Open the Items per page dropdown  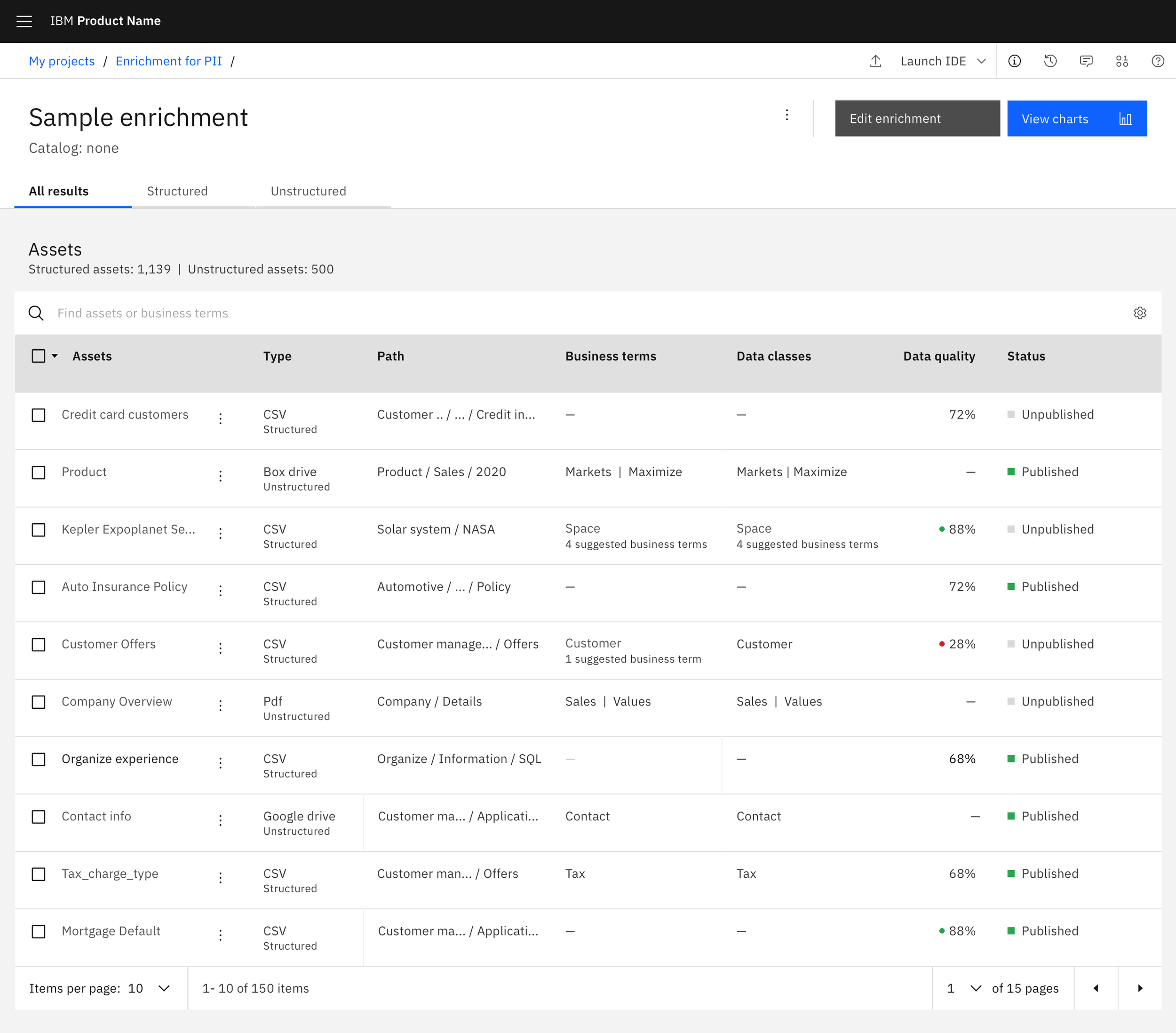point(150,988)
